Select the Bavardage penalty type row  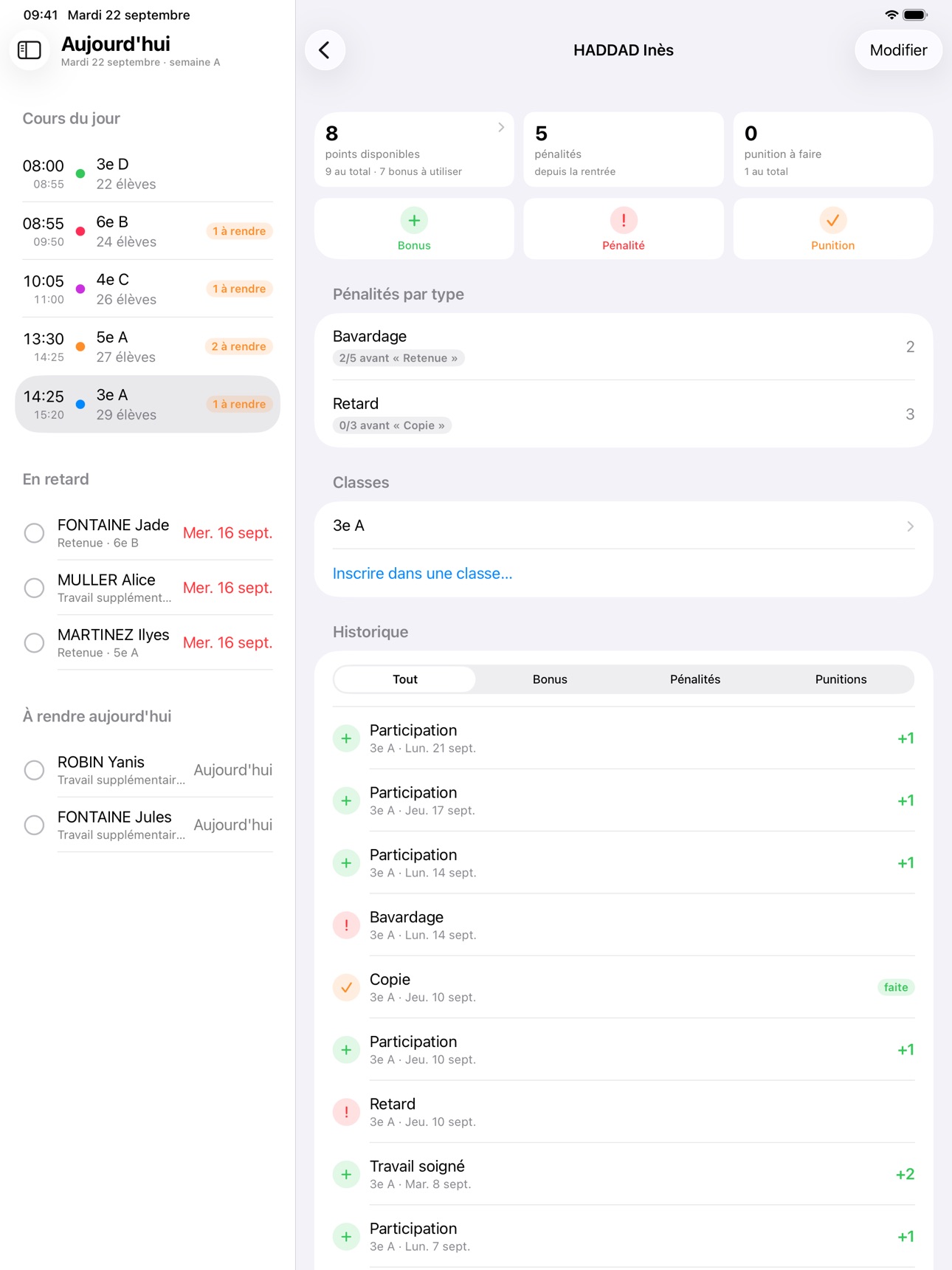click(x=624, y=346)
